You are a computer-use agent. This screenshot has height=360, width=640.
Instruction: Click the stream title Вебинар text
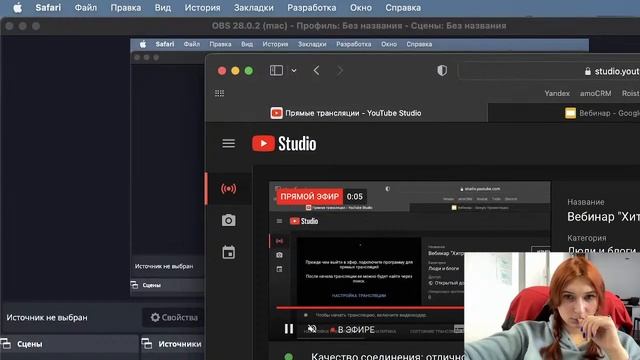603,217
